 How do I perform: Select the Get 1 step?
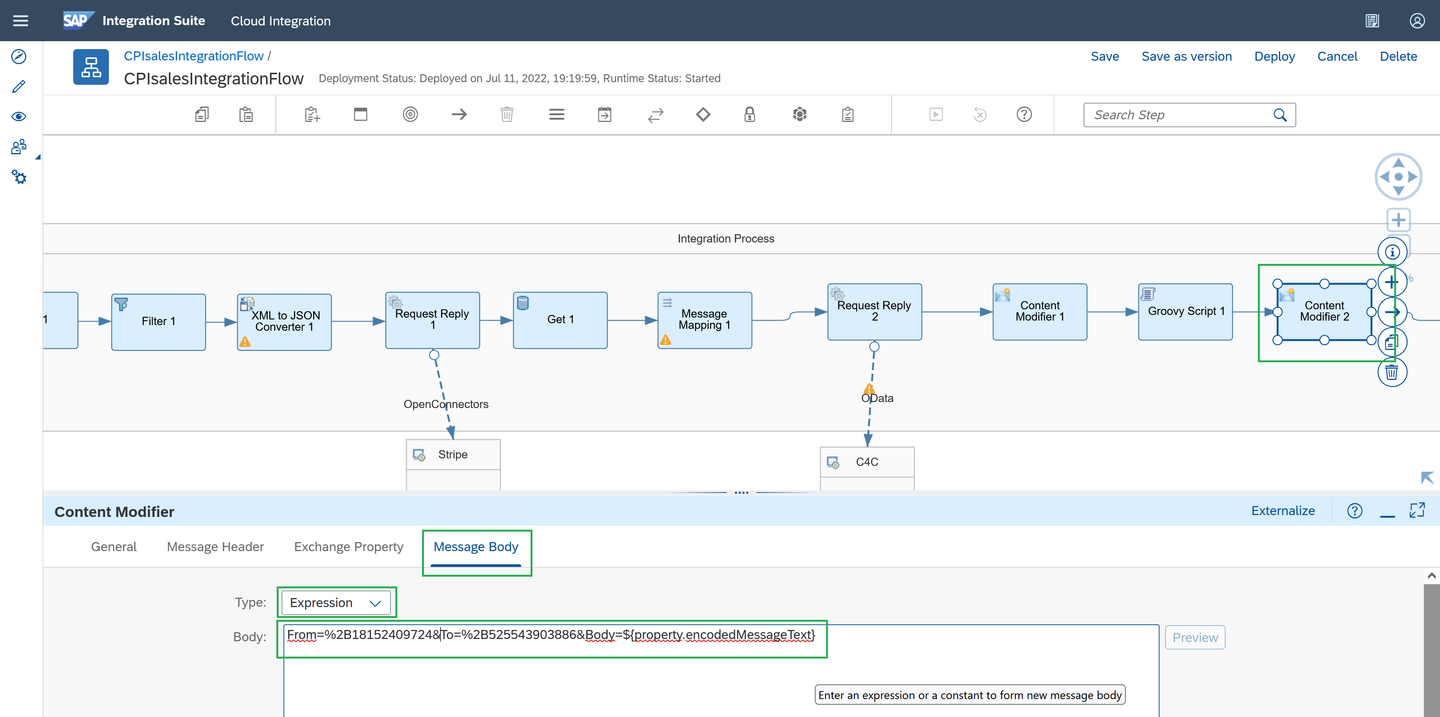click(x=560, y=320)
